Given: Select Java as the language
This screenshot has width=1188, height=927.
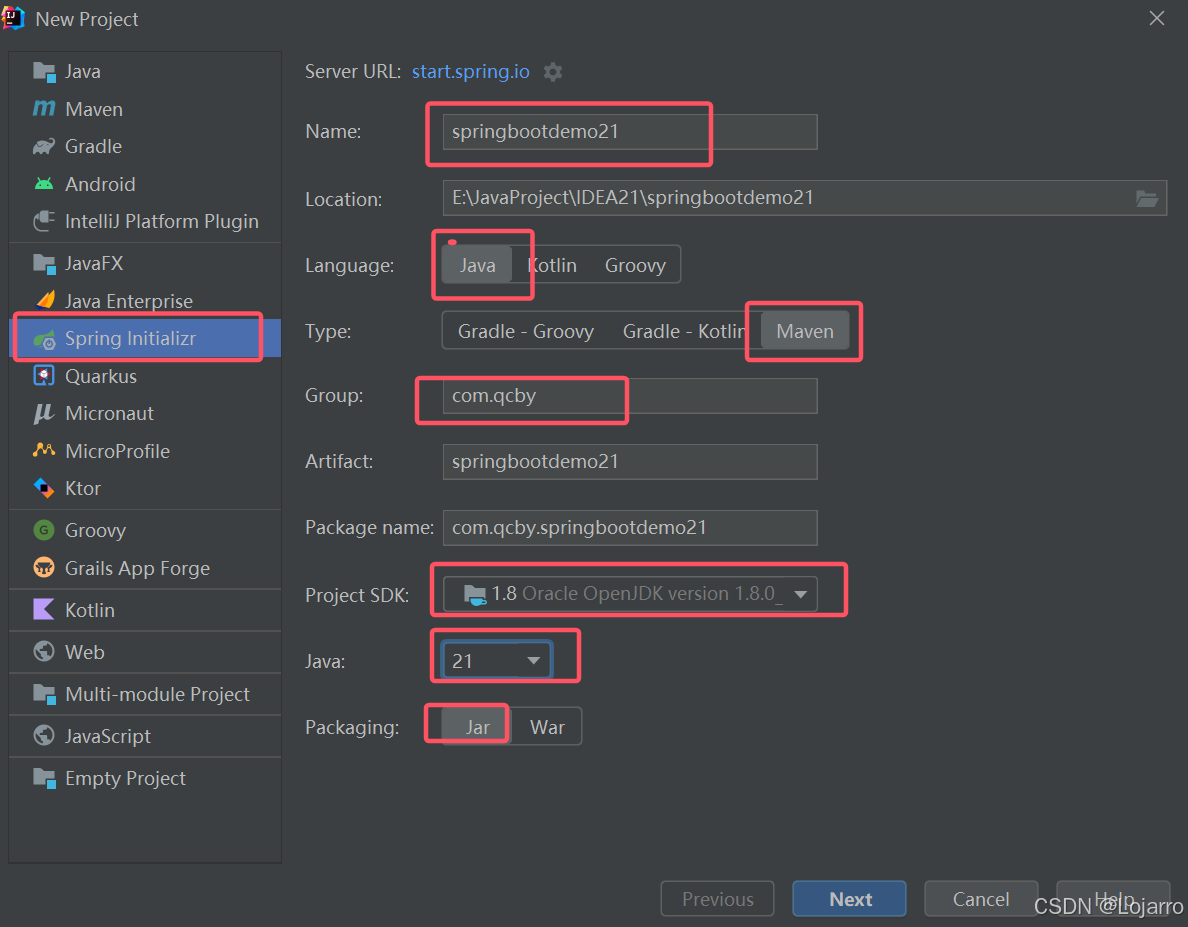Looking at the screenshot, I should click(477, 265).
